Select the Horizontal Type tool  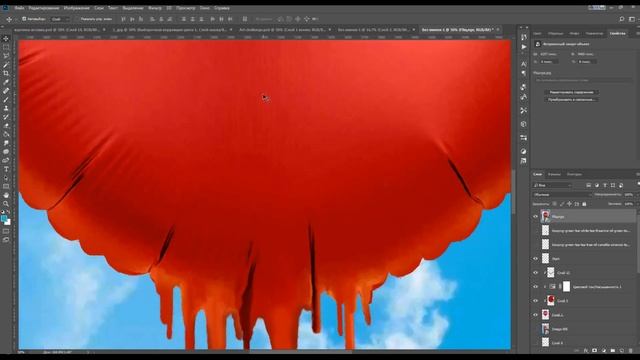6,169
